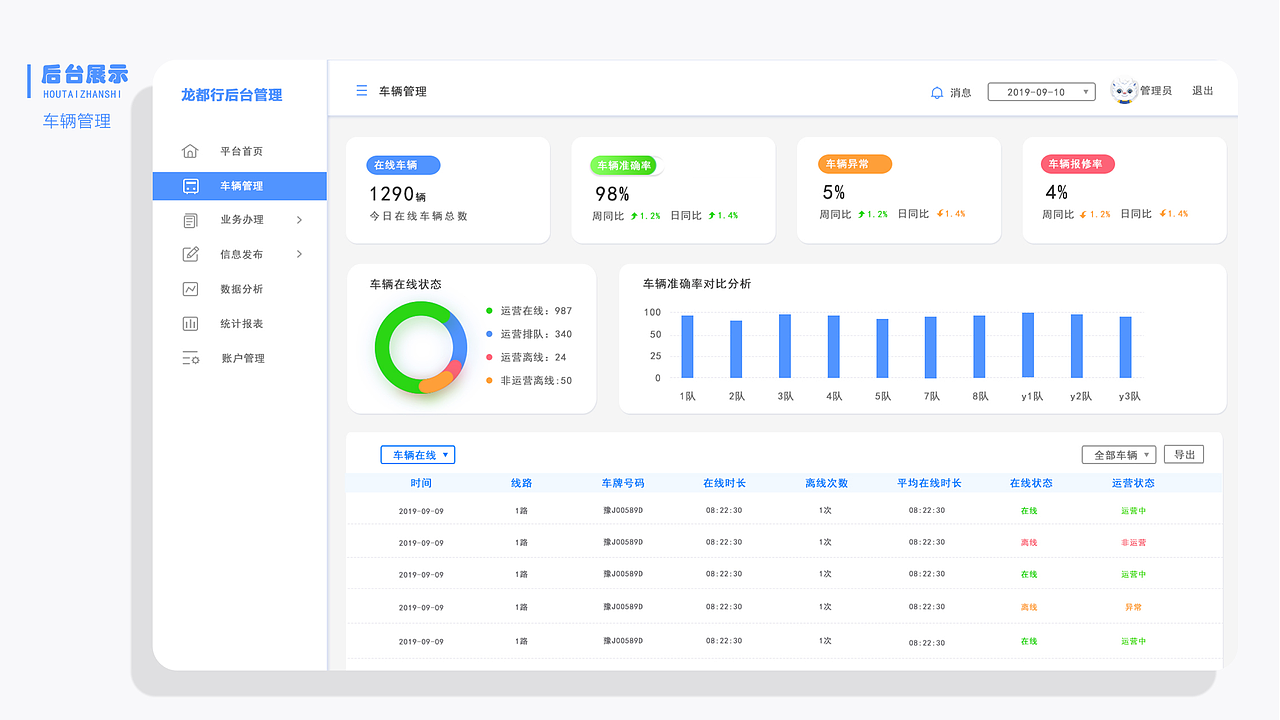Click the 运营状态 column header
The height and width of the screenshot is (720, 1280).
[1133, 483]
